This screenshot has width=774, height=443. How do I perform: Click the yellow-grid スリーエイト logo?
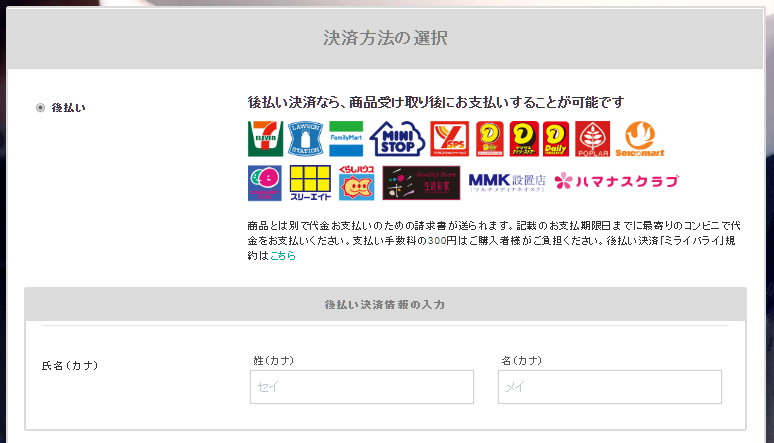click(310, 183)
